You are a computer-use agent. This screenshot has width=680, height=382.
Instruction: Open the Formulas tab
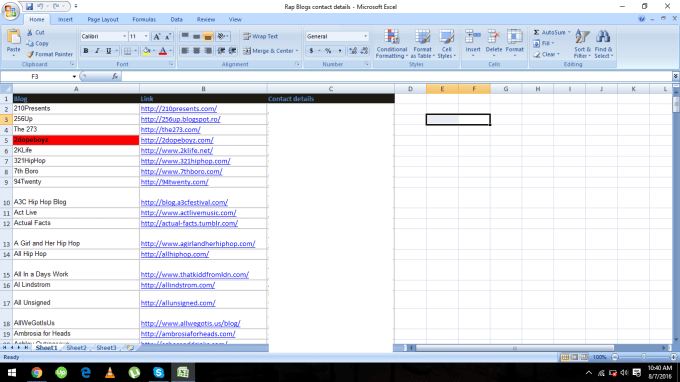144,20
